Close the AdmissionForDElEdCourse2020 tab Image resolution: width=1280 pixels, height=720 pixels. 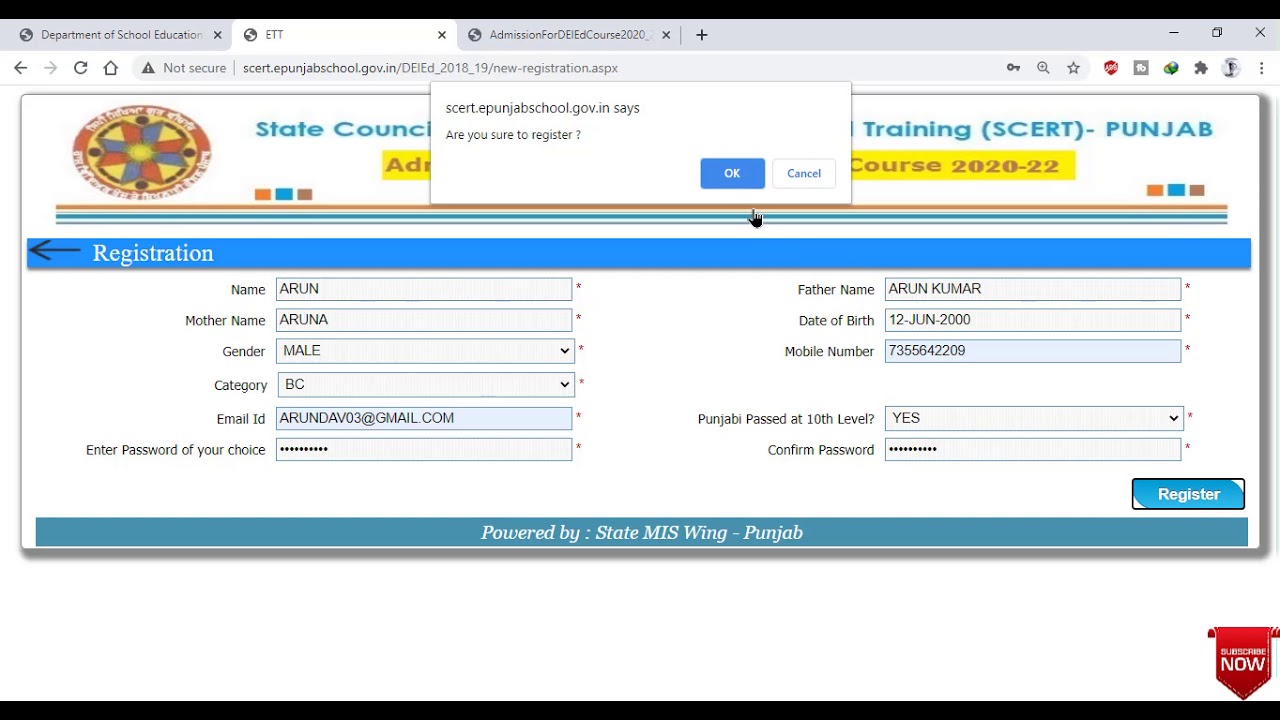(x=666, y=35)
